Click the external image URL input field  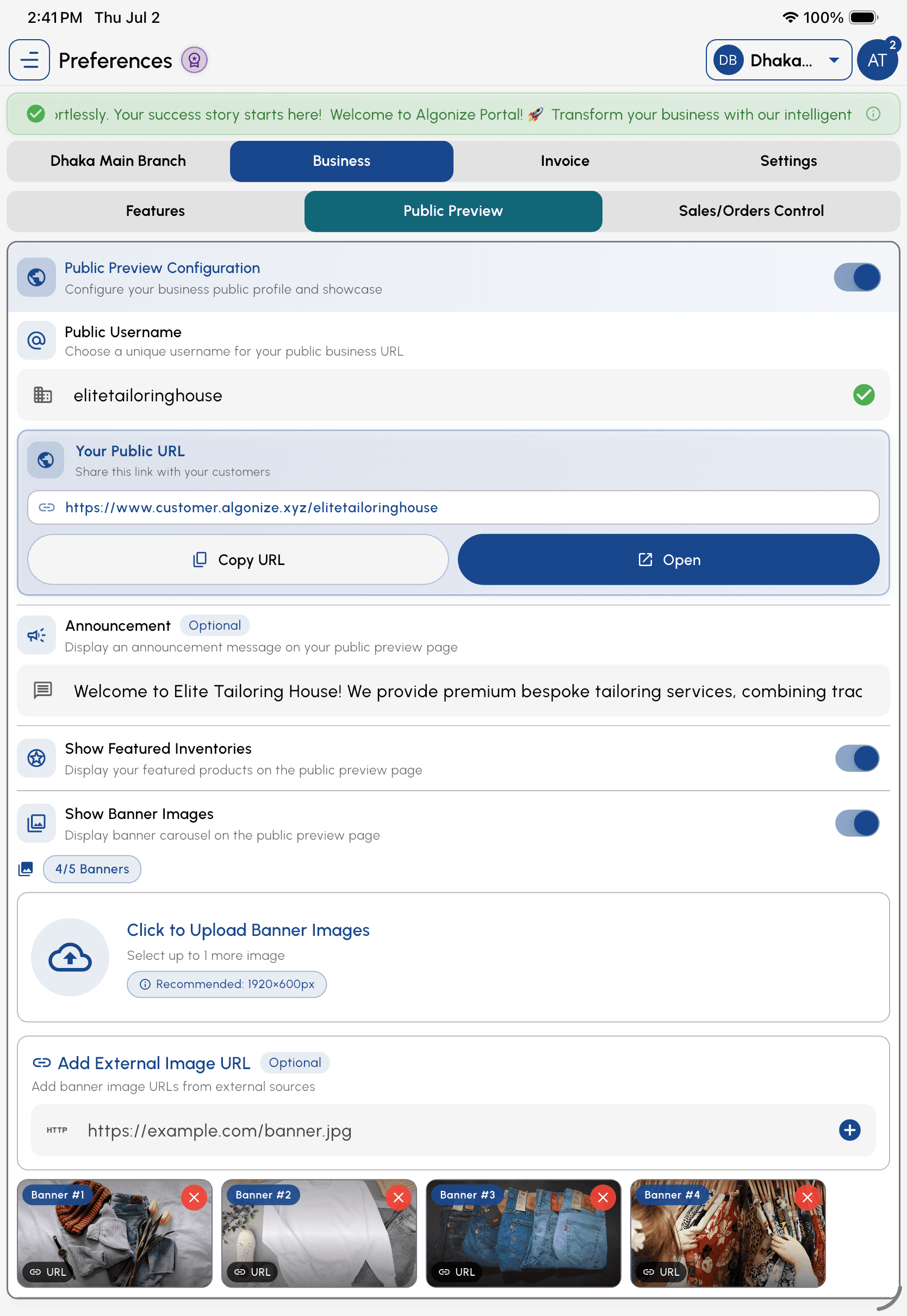pos(453,1129)
